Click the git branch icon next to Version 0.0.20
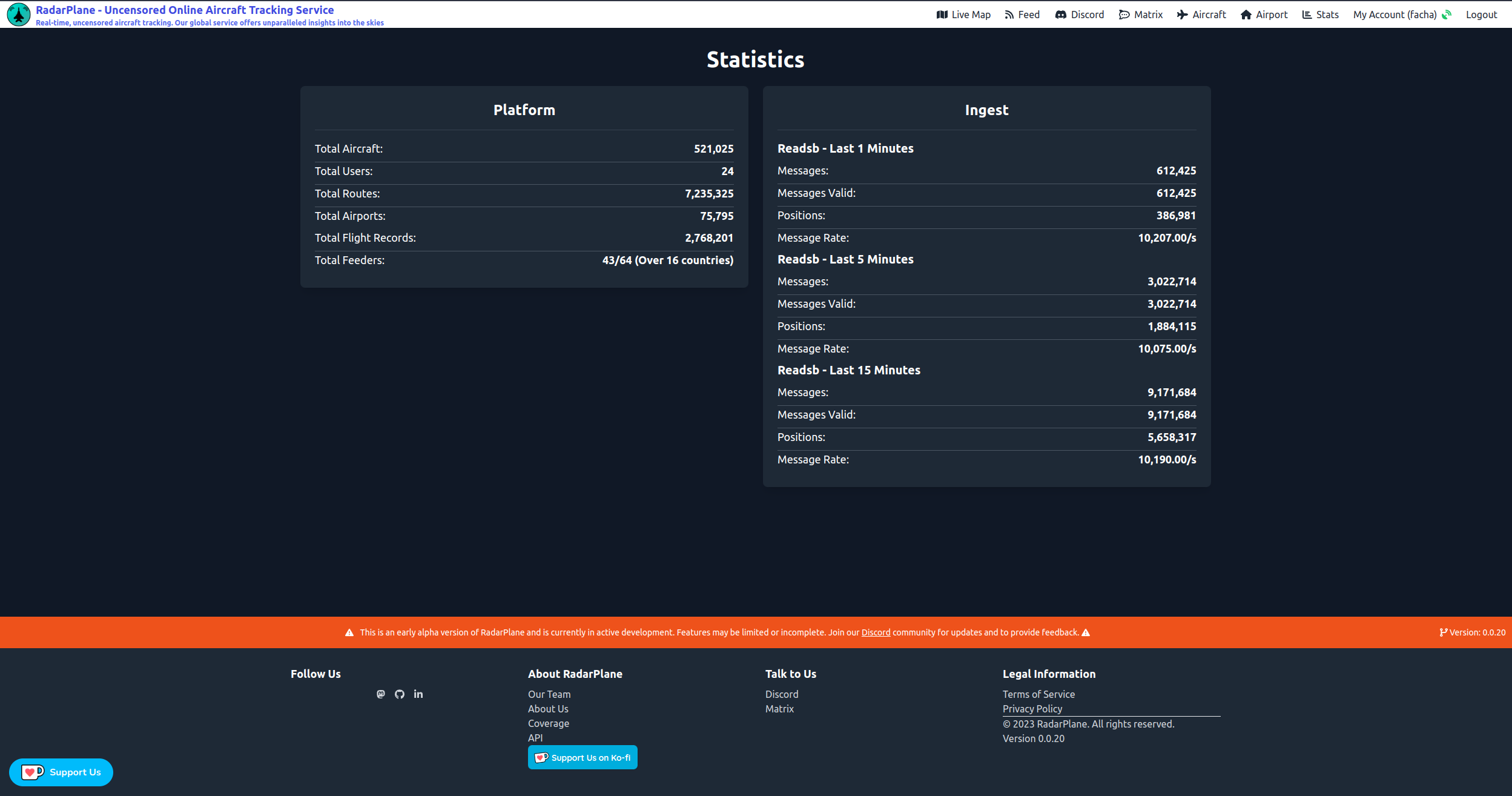The height and width of the screenshot is (796, 1512). pos(1444,632)
